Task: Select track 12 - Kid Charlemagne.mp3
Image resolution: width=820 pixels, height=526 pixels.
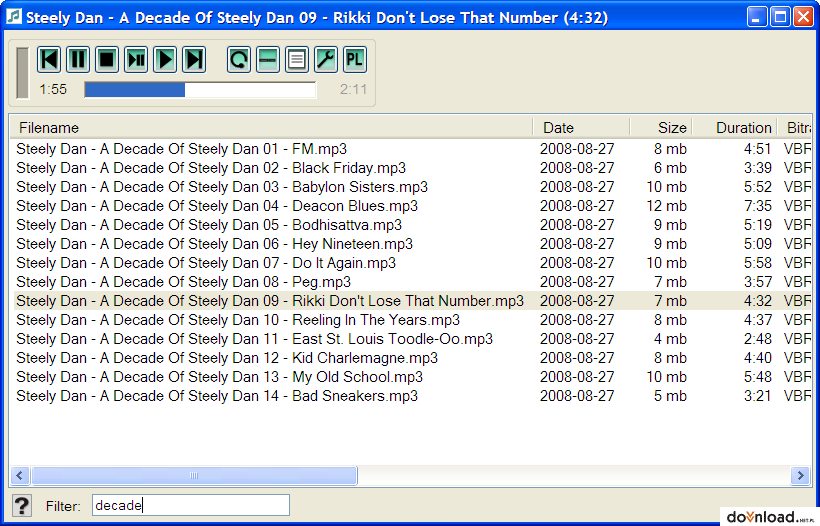Action: 227,358
